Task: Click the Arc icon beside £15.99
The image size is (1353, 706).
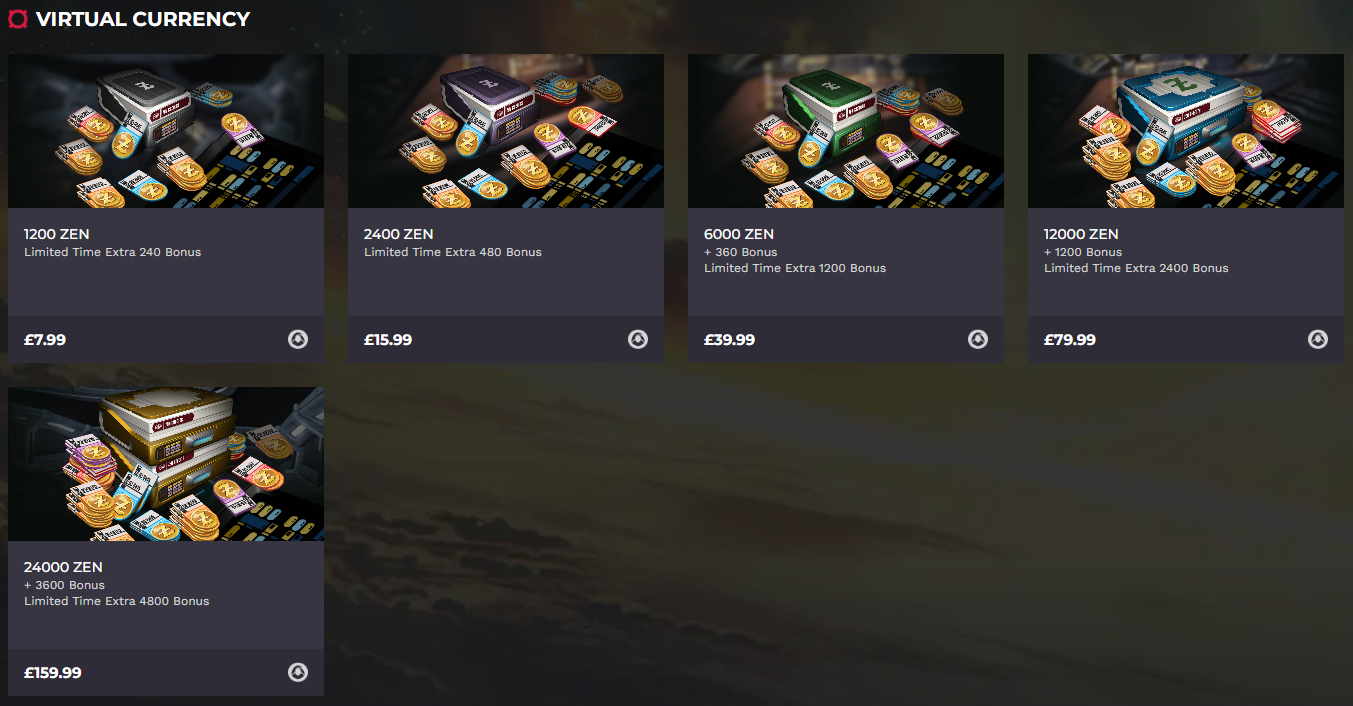Action: (638, 339)
